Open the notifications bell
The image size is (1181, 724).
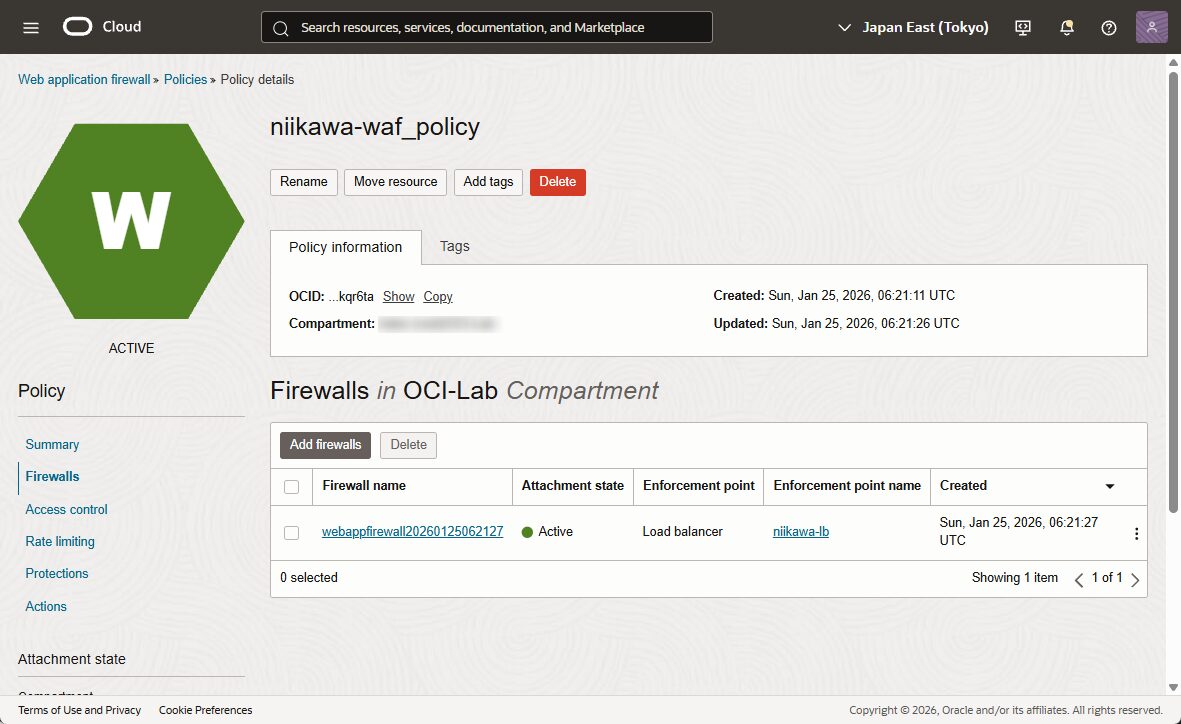(1066, 27)
